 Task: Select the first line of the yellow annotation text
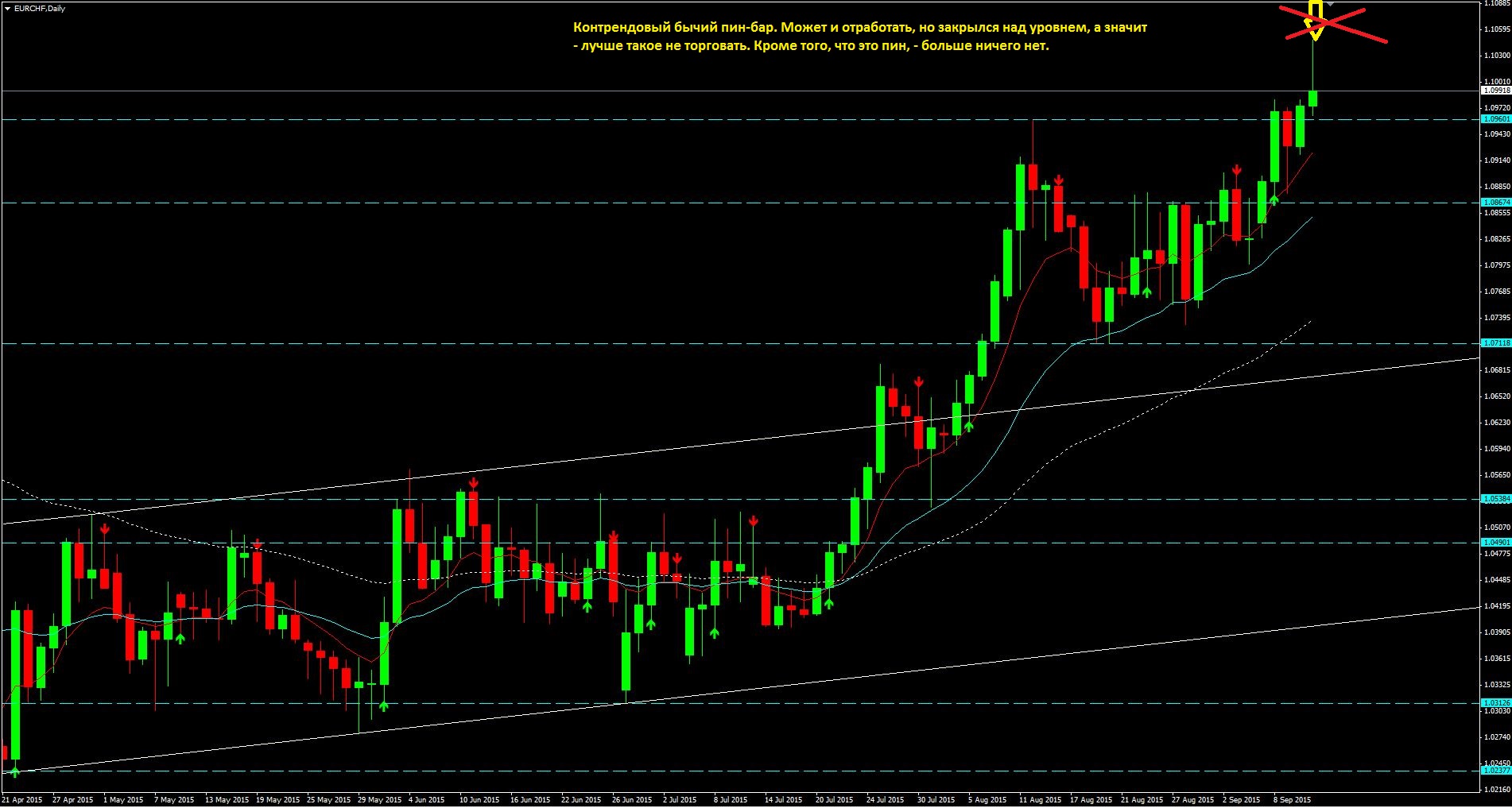(860, 28)
